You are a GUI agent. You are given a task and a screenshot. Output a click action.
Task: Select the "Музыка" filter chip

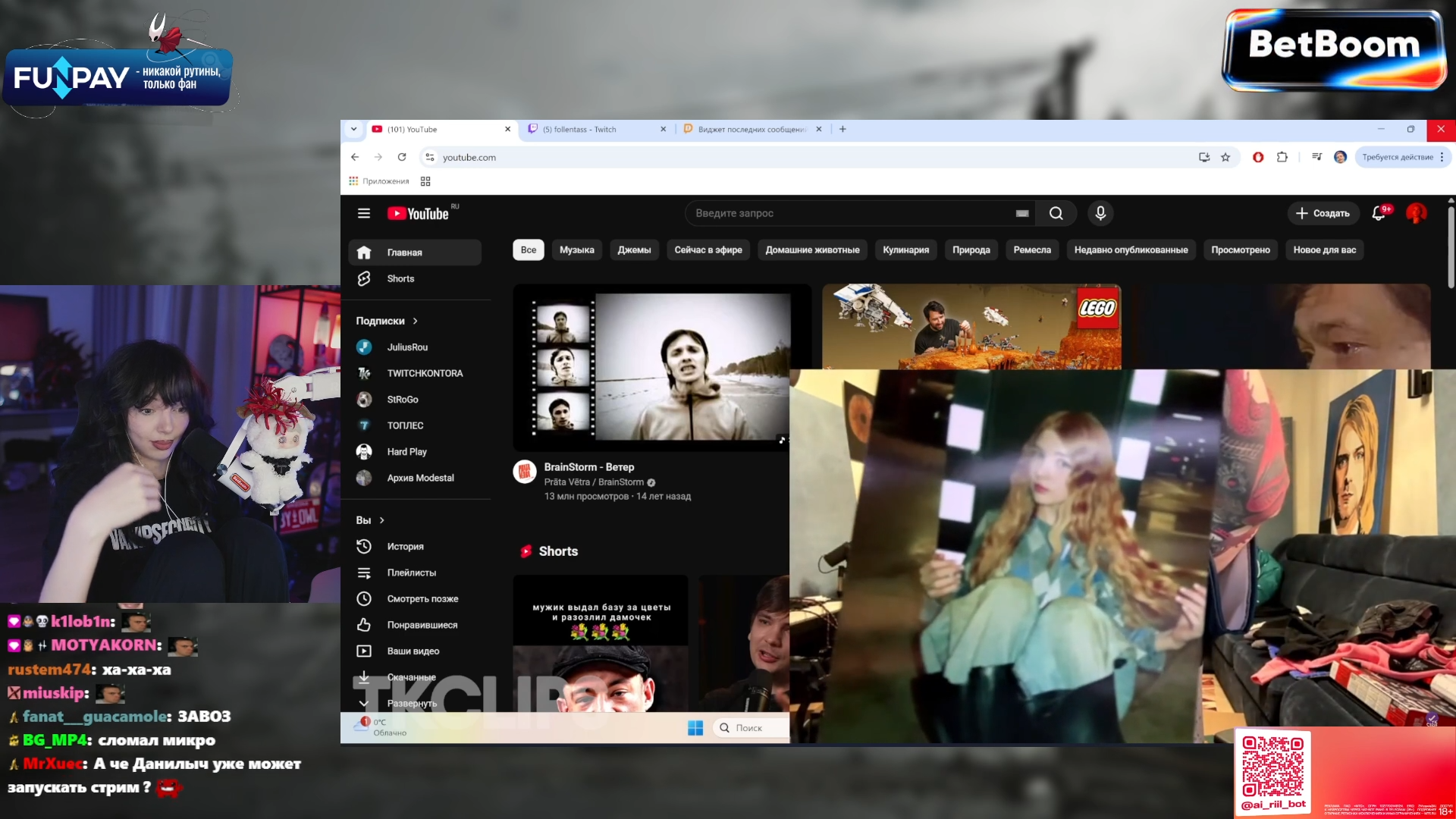[576, 250]
